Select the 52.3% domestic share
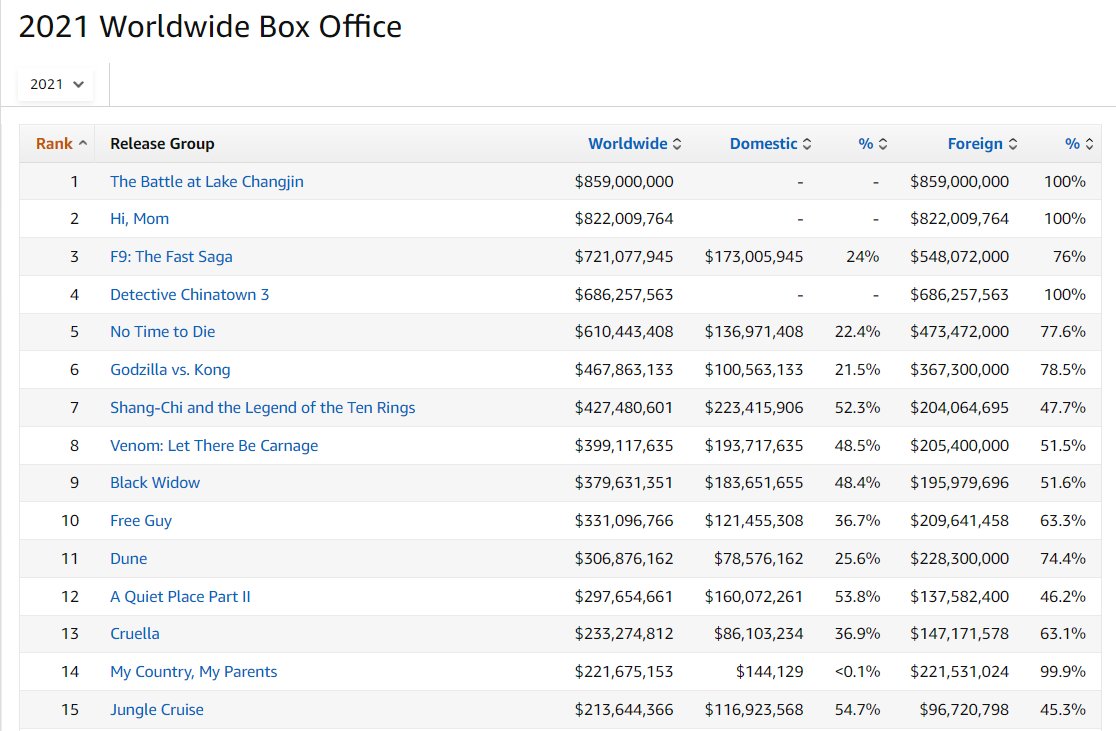The width and height of the screenshot is (1116, 731). coord(858,407)
